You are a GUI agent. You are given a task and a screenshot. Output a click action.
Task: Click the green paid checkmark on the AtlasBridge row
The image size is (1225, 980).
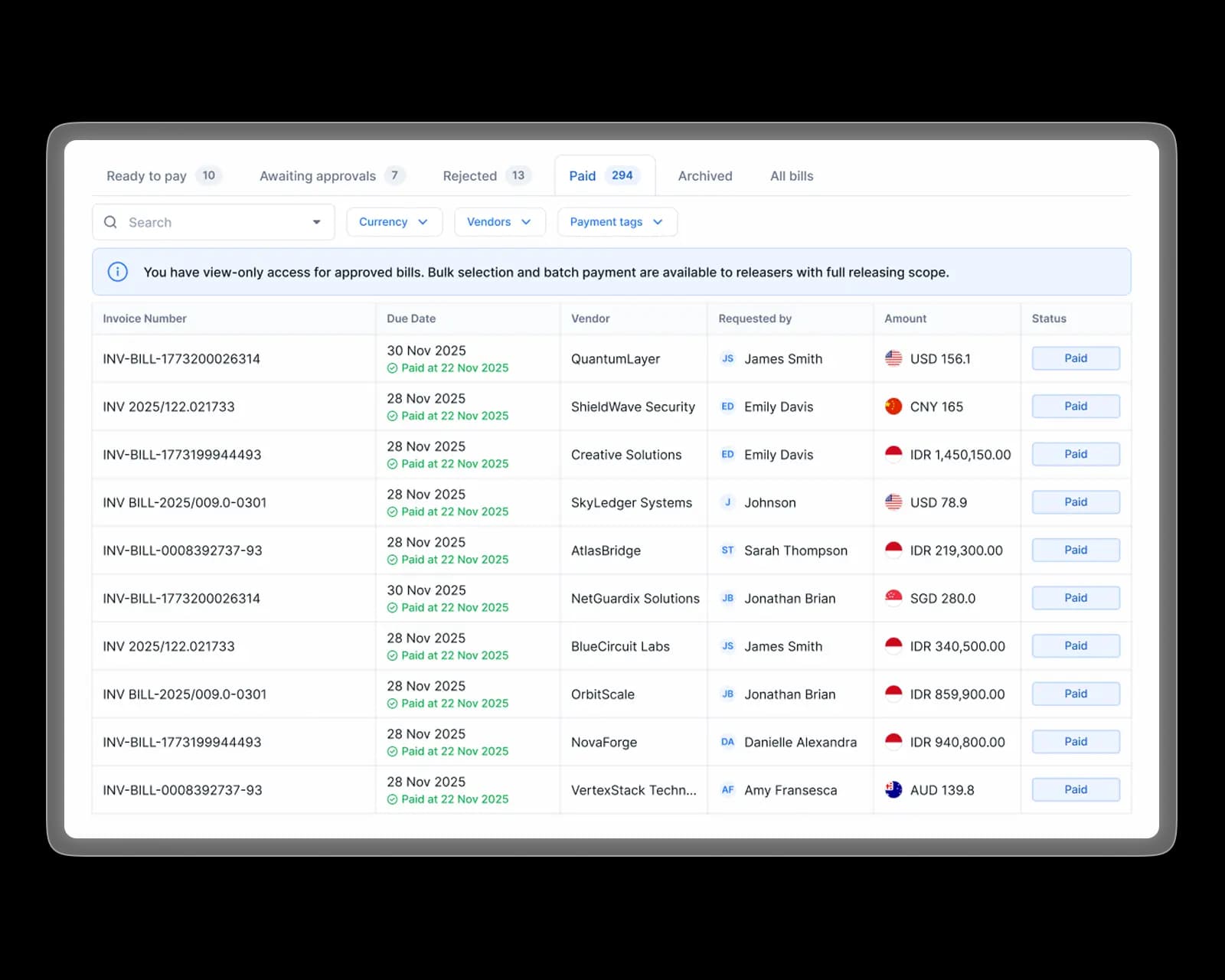pos(391,560)
